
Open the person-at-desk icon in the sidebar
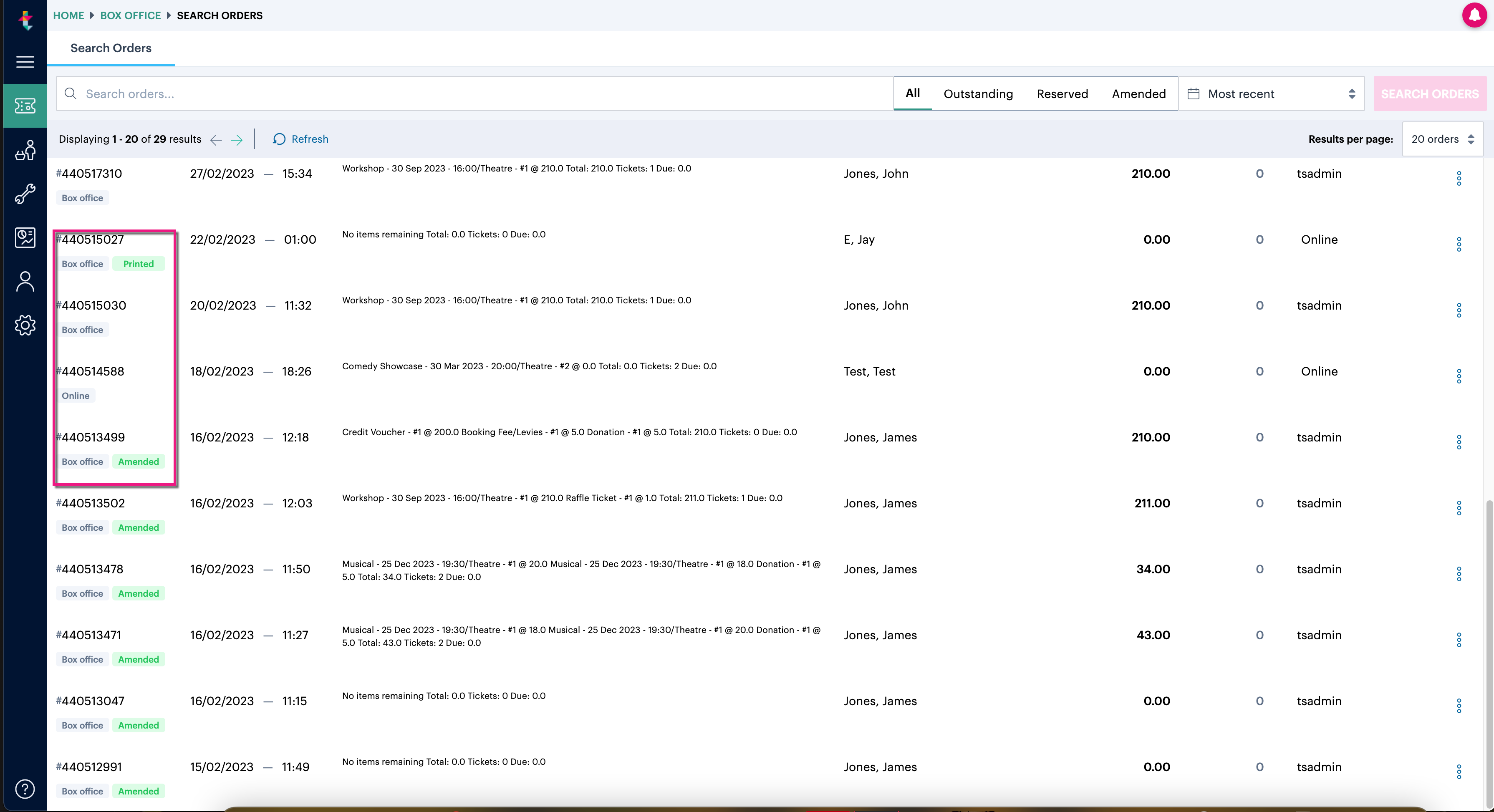(x=25, y=150)
